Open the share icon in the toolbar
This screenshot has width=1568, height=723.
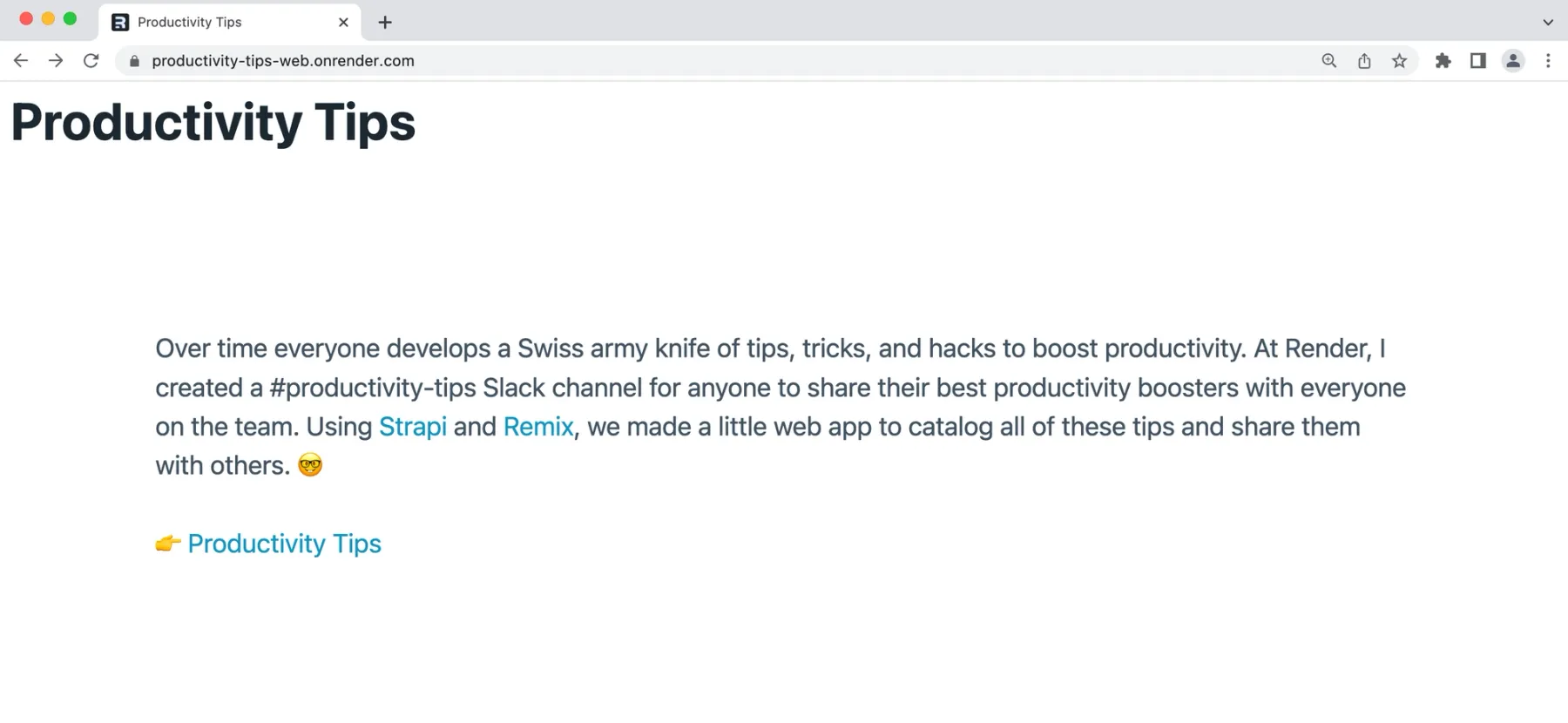[1364, 61]
